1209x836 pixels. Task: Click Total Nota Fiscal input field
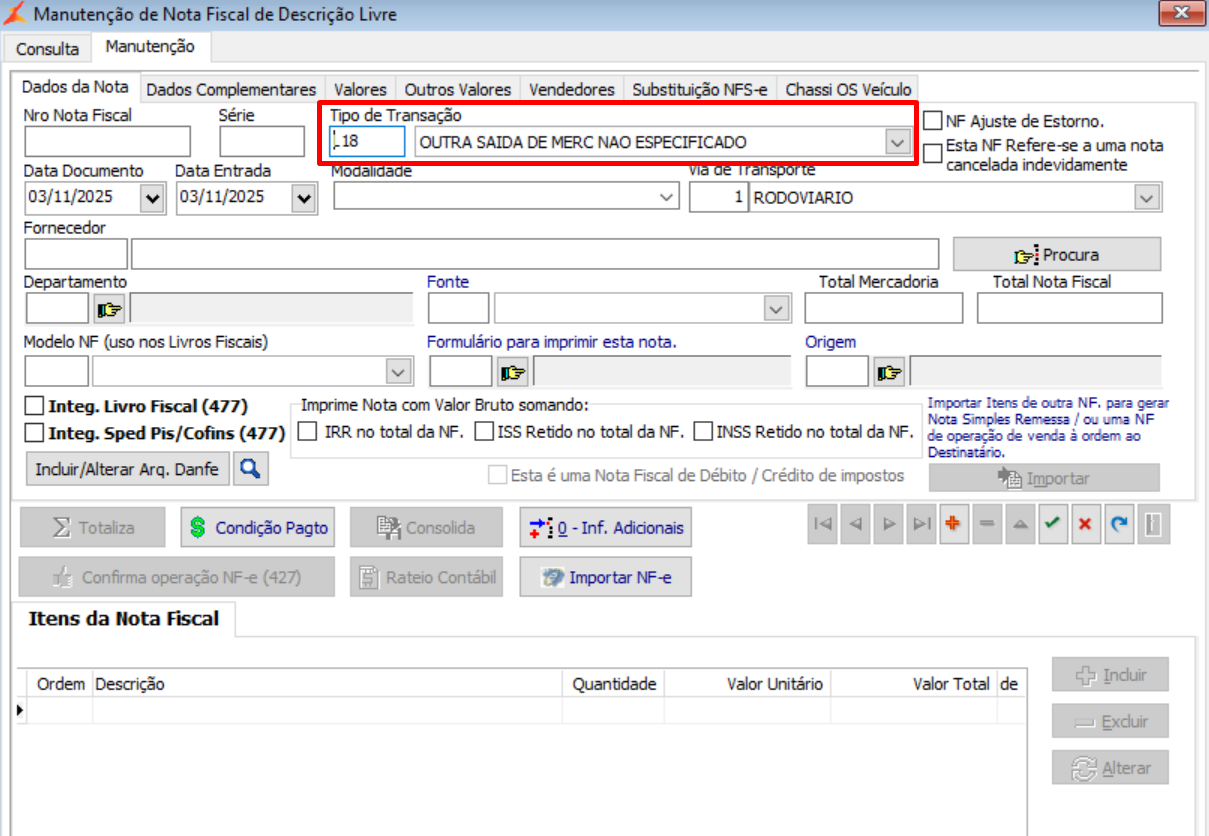[1070, 309]
